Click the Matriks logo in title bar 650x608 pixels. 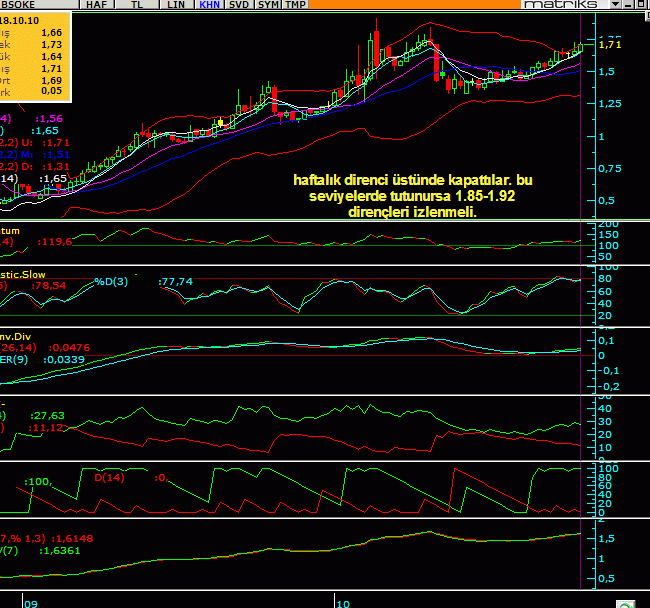click(x=560, y=5)
